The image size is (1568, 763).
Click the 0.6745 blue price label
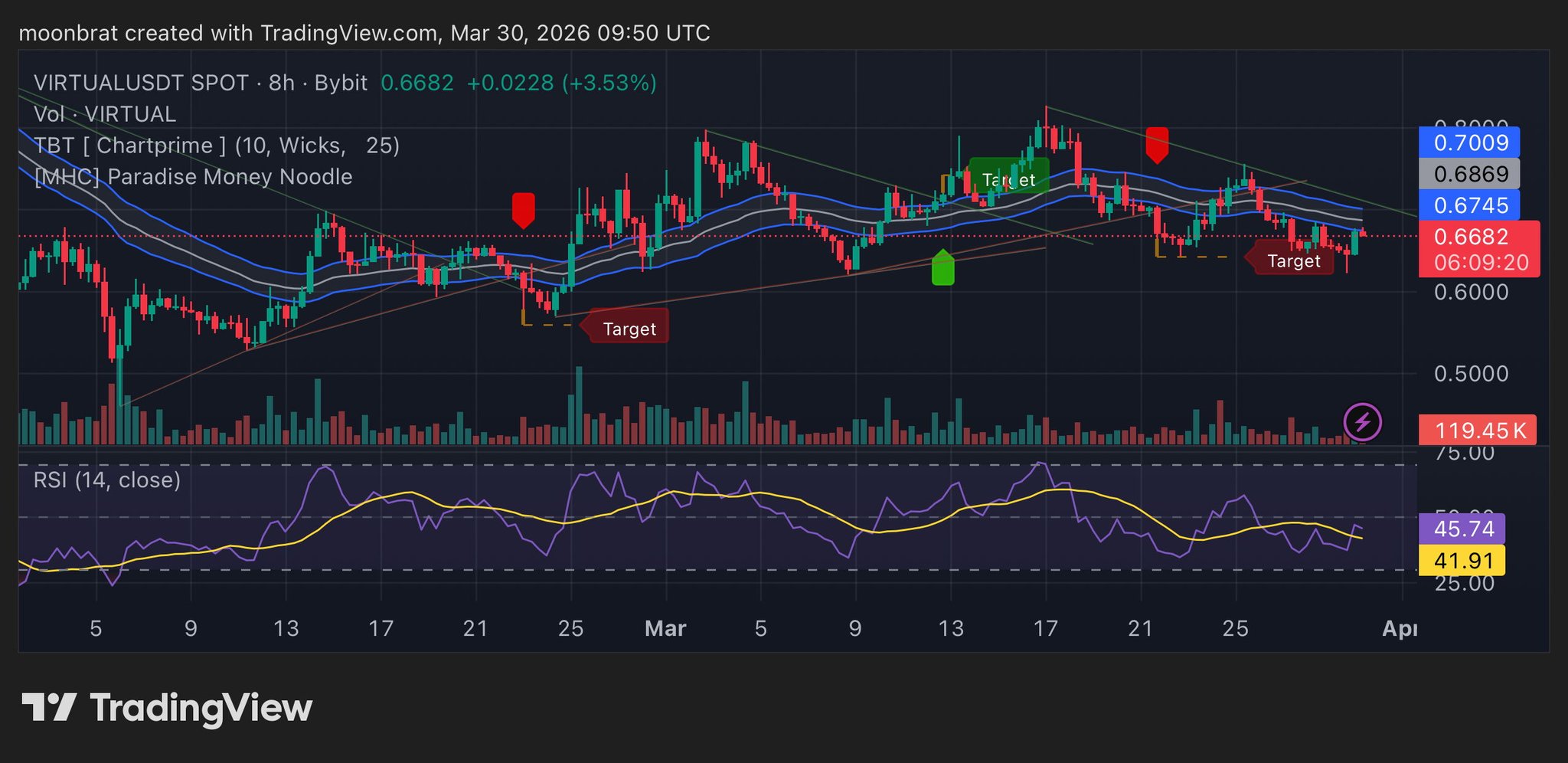[1469, 205]
